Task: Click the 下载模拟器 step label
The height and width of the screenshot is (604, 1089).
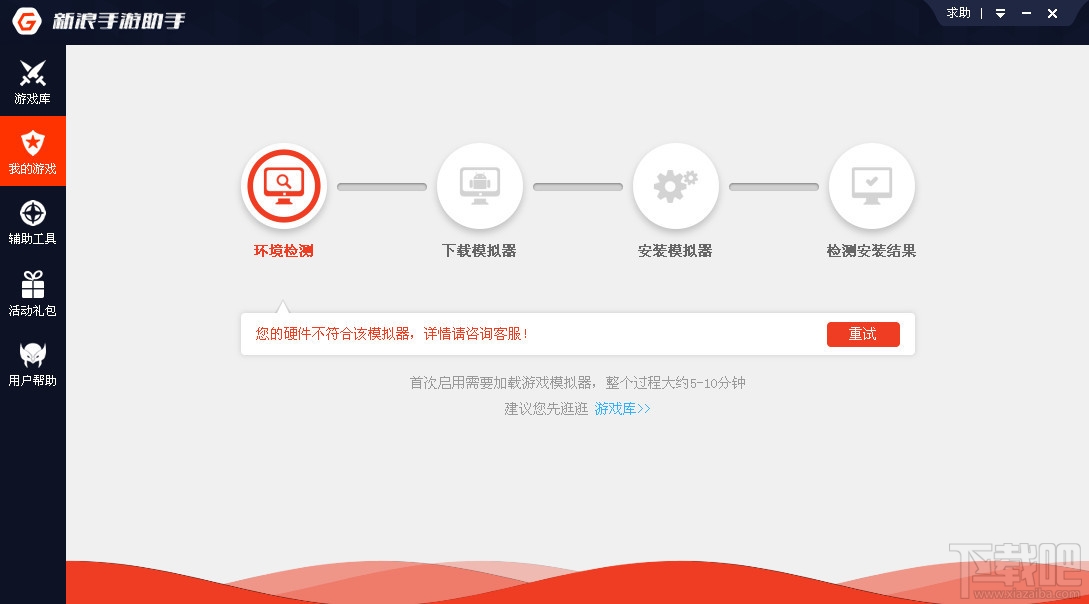Action: (x=479, y=251)
